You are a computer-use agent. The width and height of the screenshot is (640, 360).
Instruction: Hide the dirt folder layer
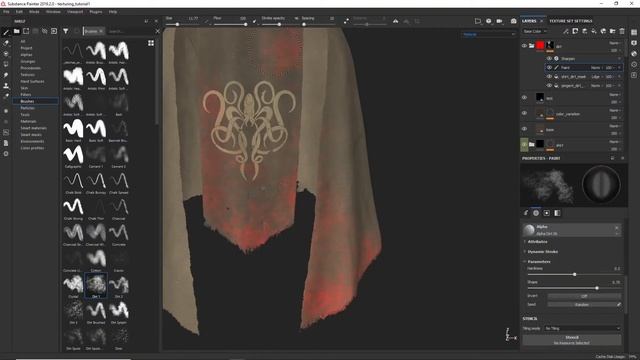click(524, 46)
